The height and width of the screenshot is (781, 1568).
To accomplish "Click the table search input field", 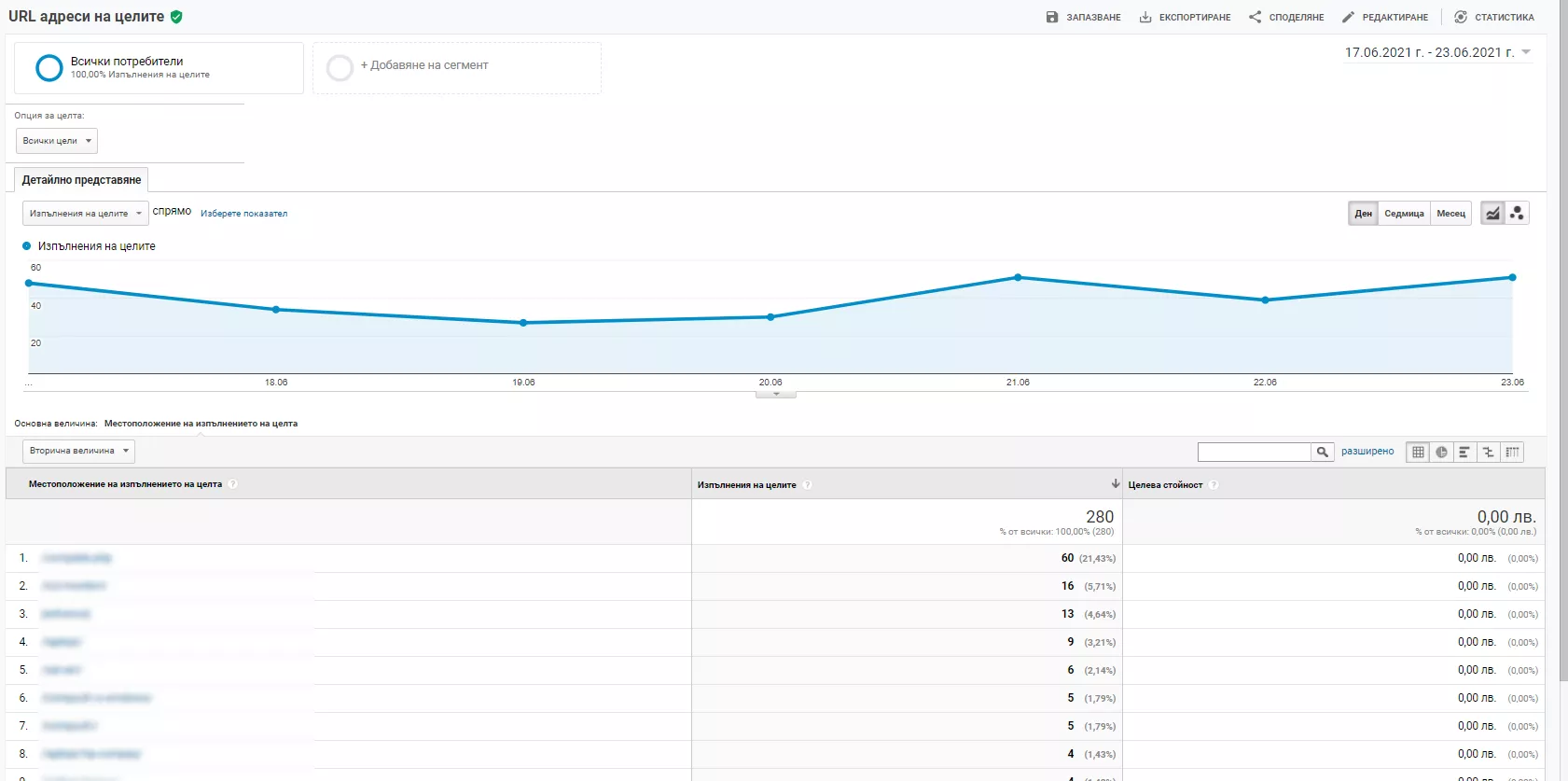I will 1255,453.
